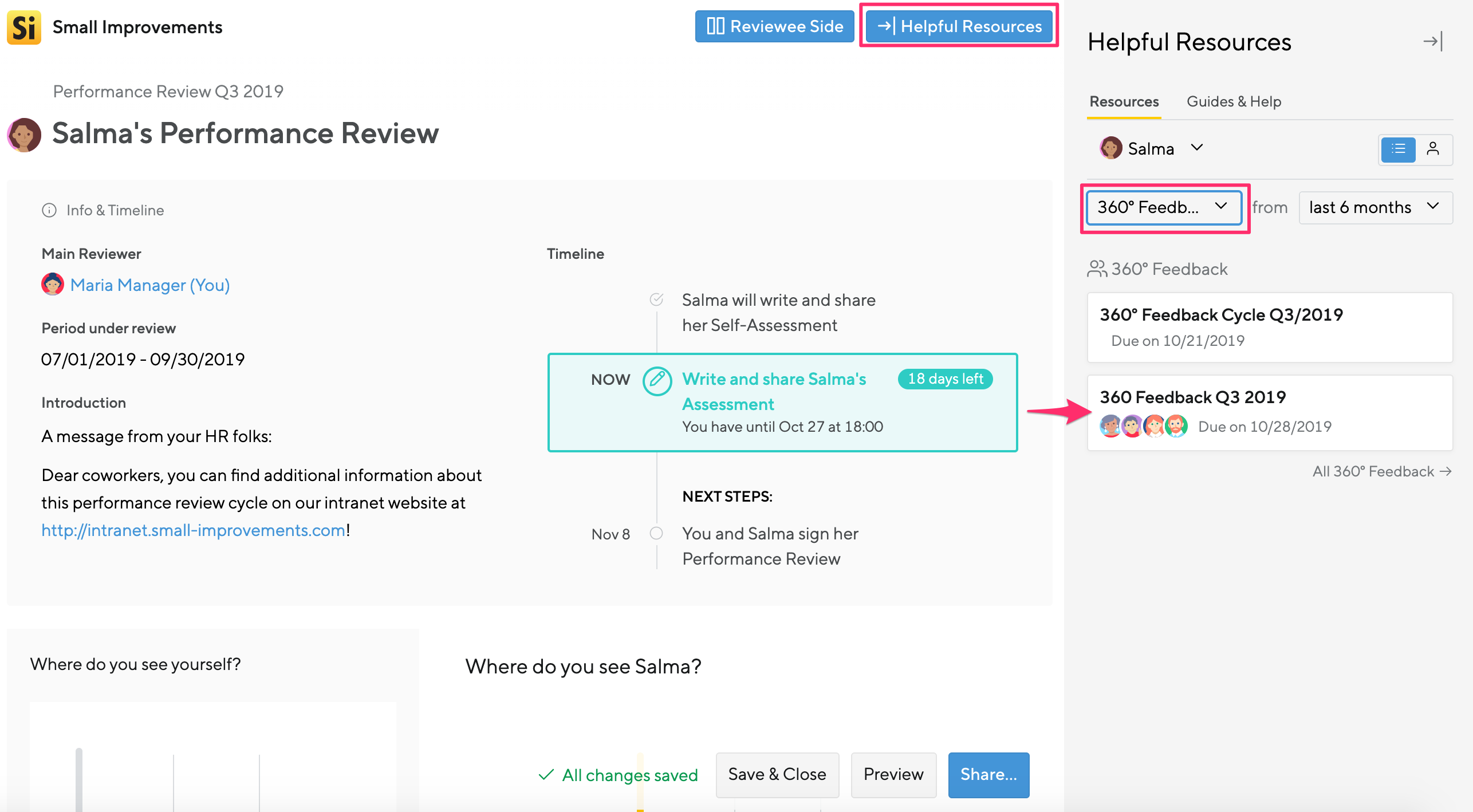Click the Small Improvements Si logo

[x=24, y=27]
